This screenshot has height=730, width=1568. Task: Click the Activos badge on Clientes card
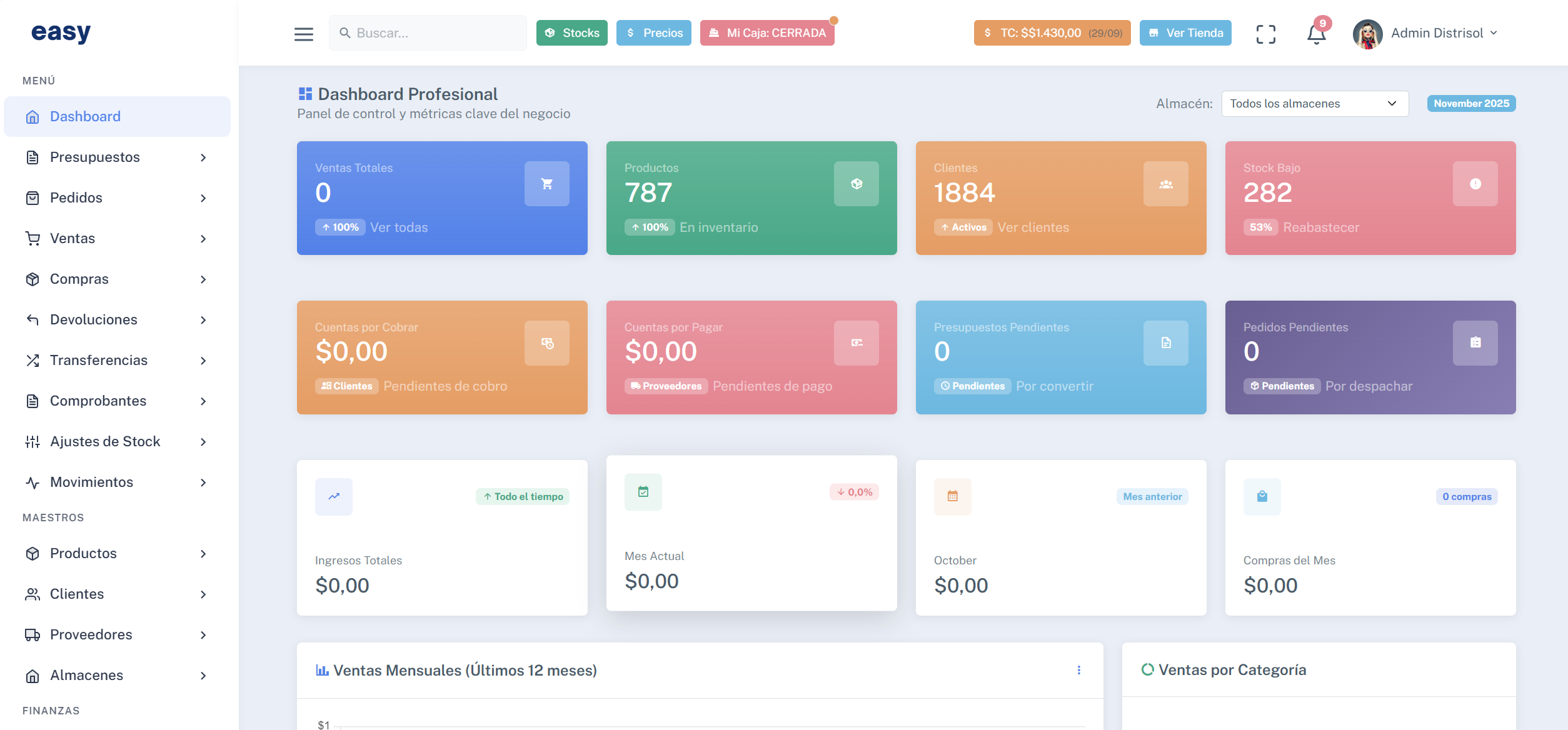(963, 227)
